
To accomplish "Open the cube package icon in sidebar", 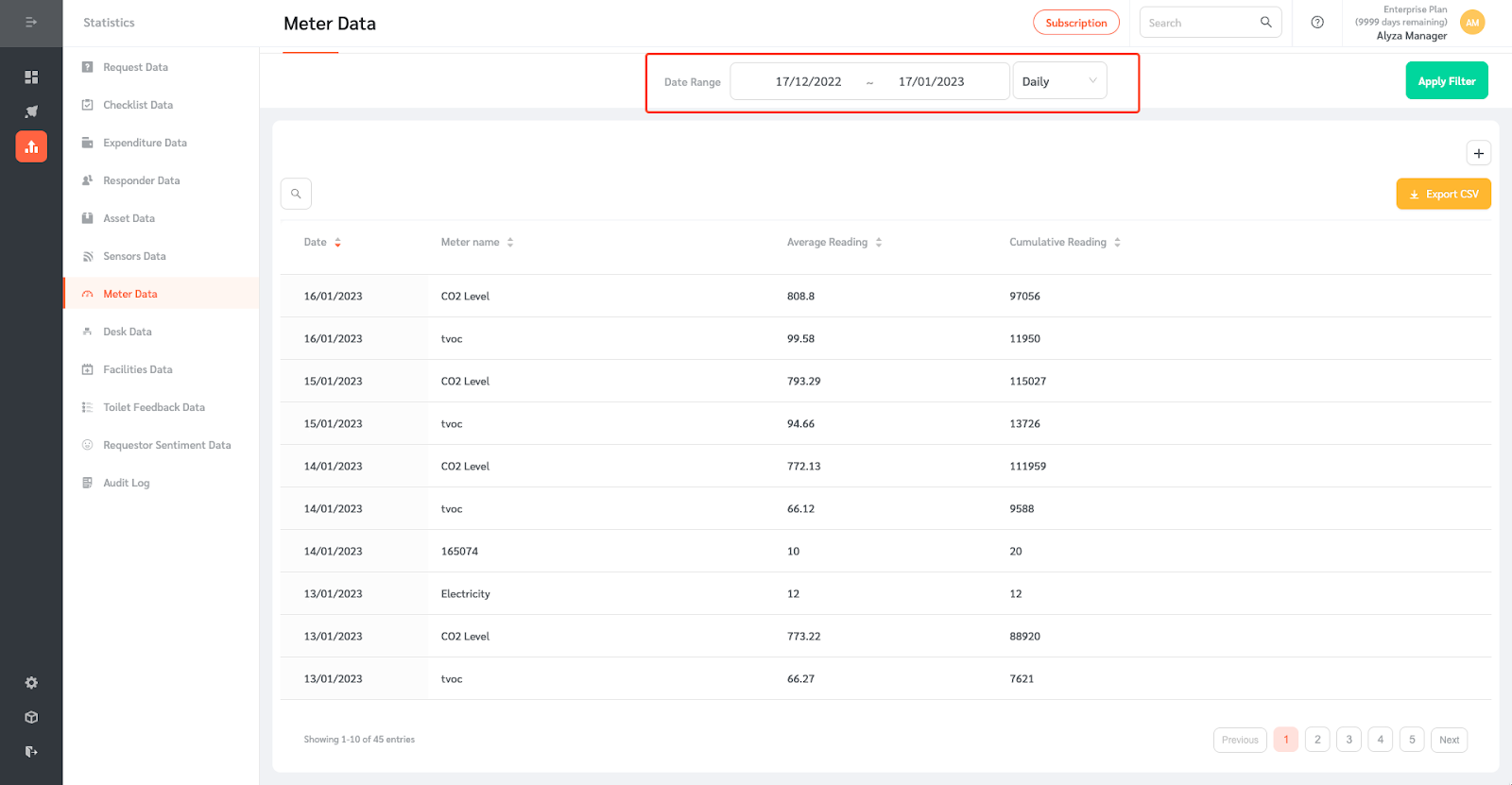I will point(31,717).
